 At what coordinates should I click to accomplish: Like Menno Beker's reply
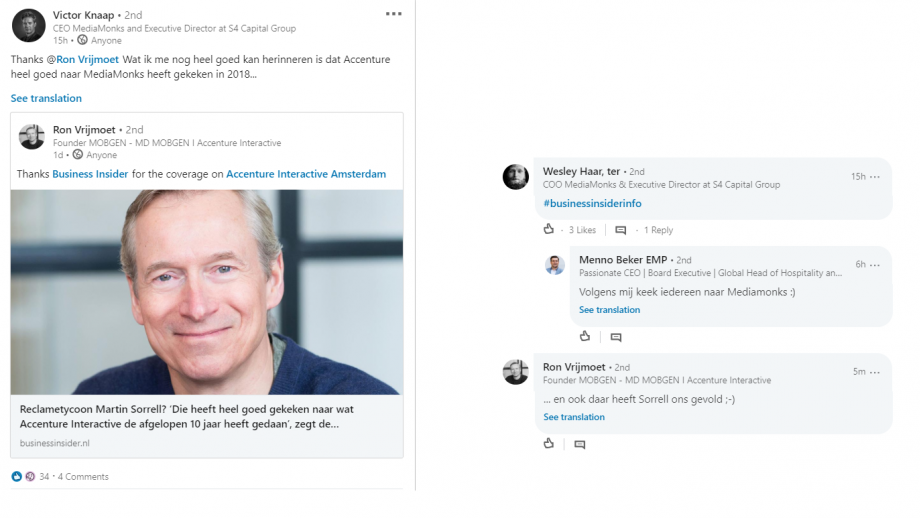pos(585,336)
